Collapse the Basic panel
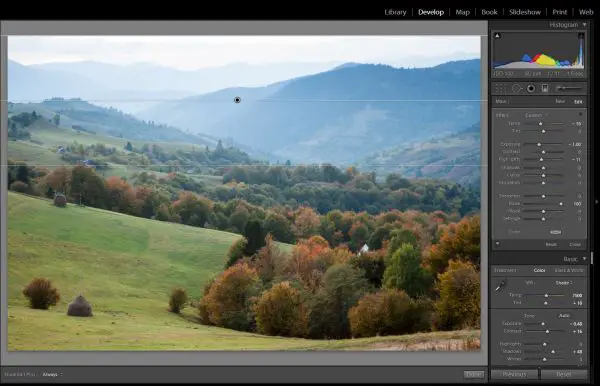The height and width of the screenshot is (386, 600). (584, 259)
